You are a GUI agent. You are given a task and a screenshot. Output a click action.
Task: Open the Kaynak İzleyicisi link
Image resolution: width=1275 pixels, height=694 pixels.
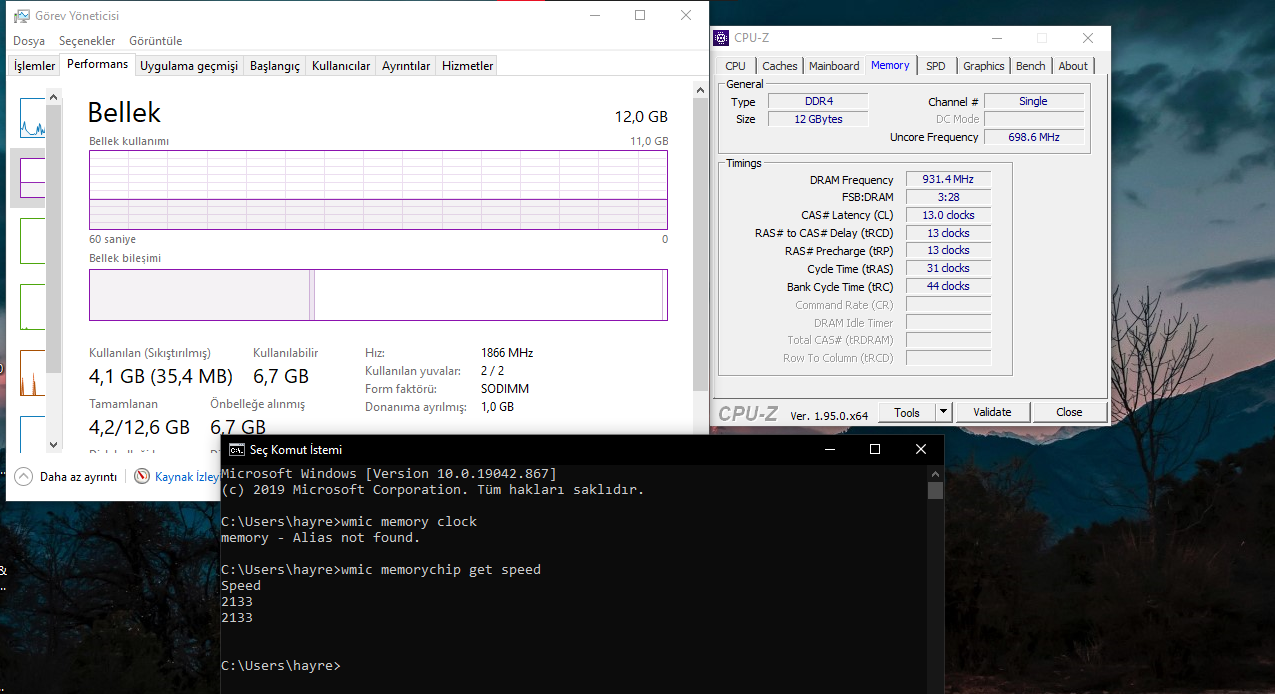(188, 477)
